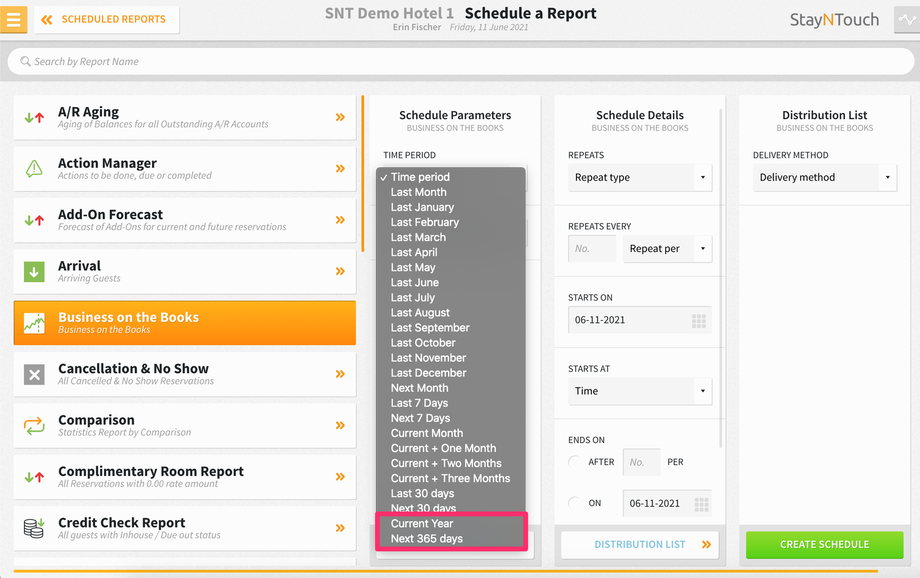
Task: Click the Action Manager warning triangle icon
Action: point(34,169)
